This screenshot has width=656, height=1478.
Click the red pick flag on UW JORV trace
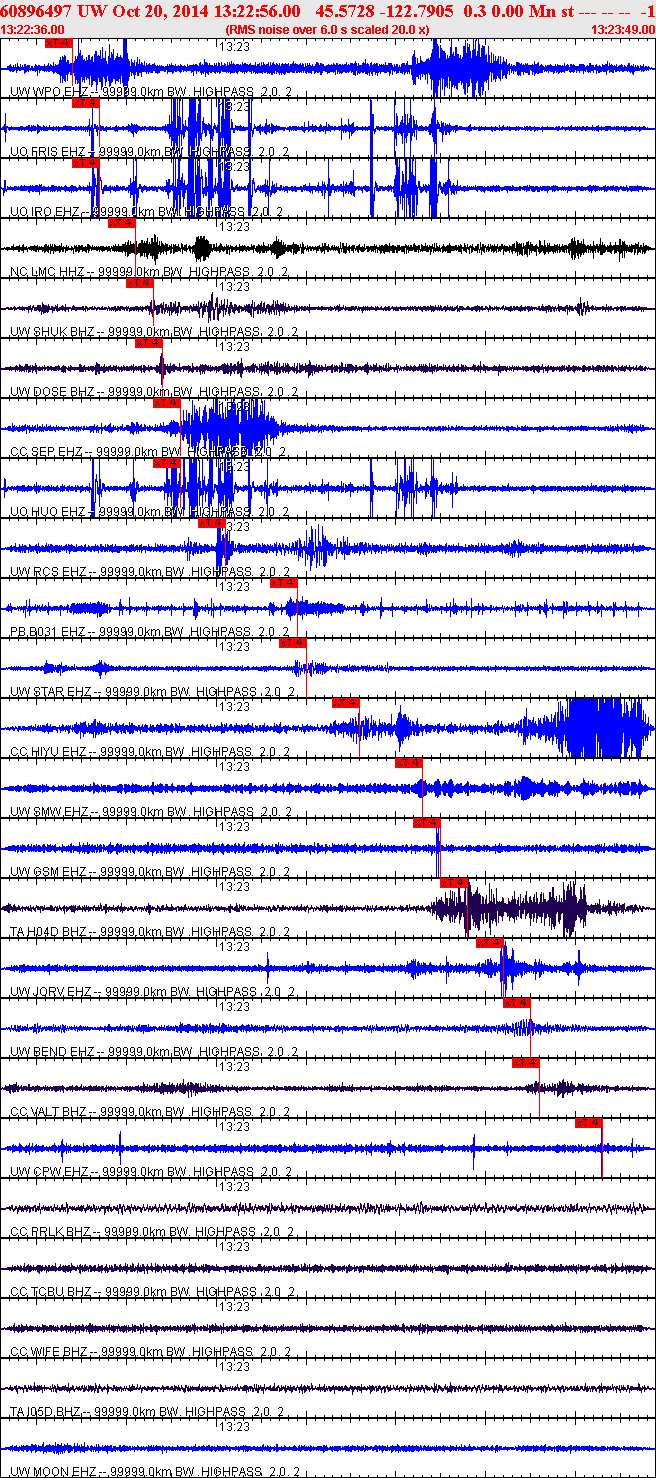tap(490, 943)
